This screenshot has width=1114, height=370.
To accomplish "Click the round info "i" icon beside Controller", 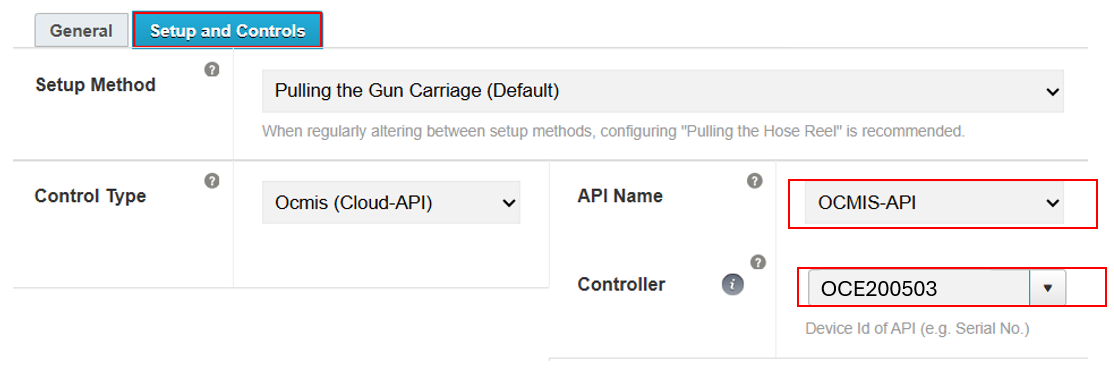I will pos(732,285).
